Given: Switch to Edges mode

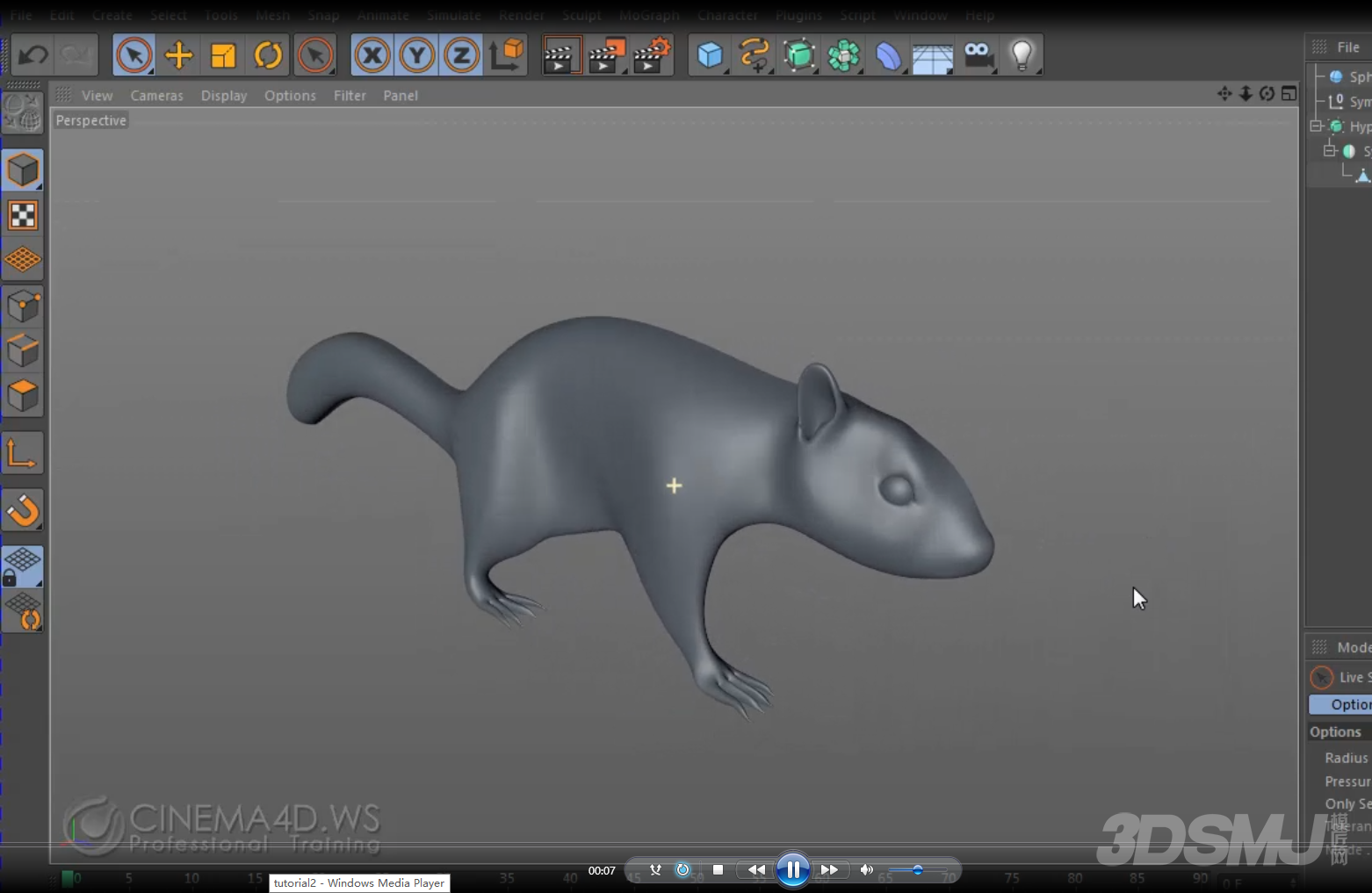Looking at the screenshot, I should click(x=23, y=351).
